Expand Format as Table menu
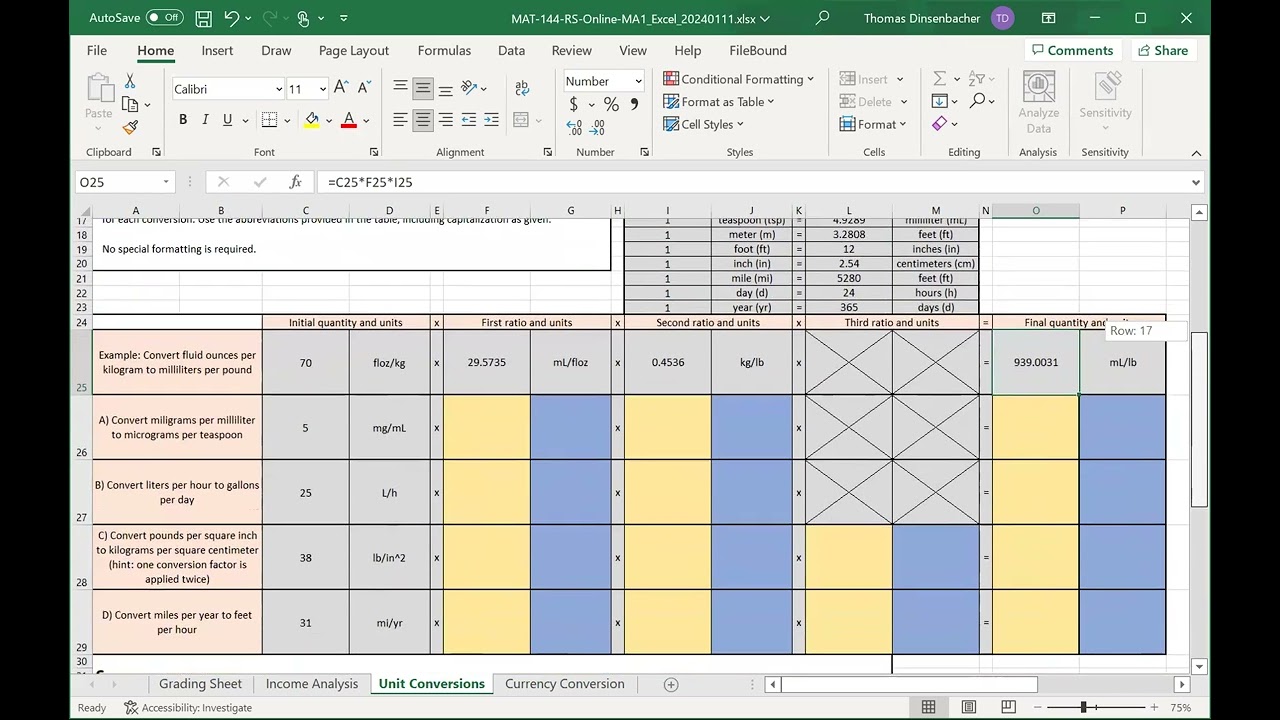 (719, 101)
